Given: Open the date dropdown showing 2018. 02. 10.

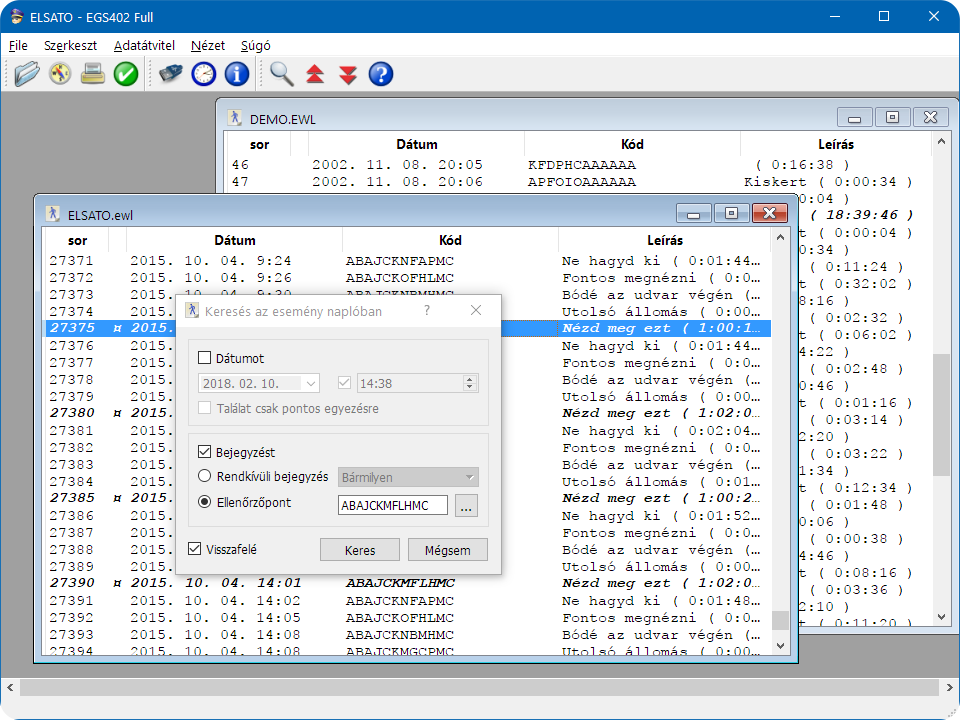Looking at the screenshot, I should click(311, 383).
